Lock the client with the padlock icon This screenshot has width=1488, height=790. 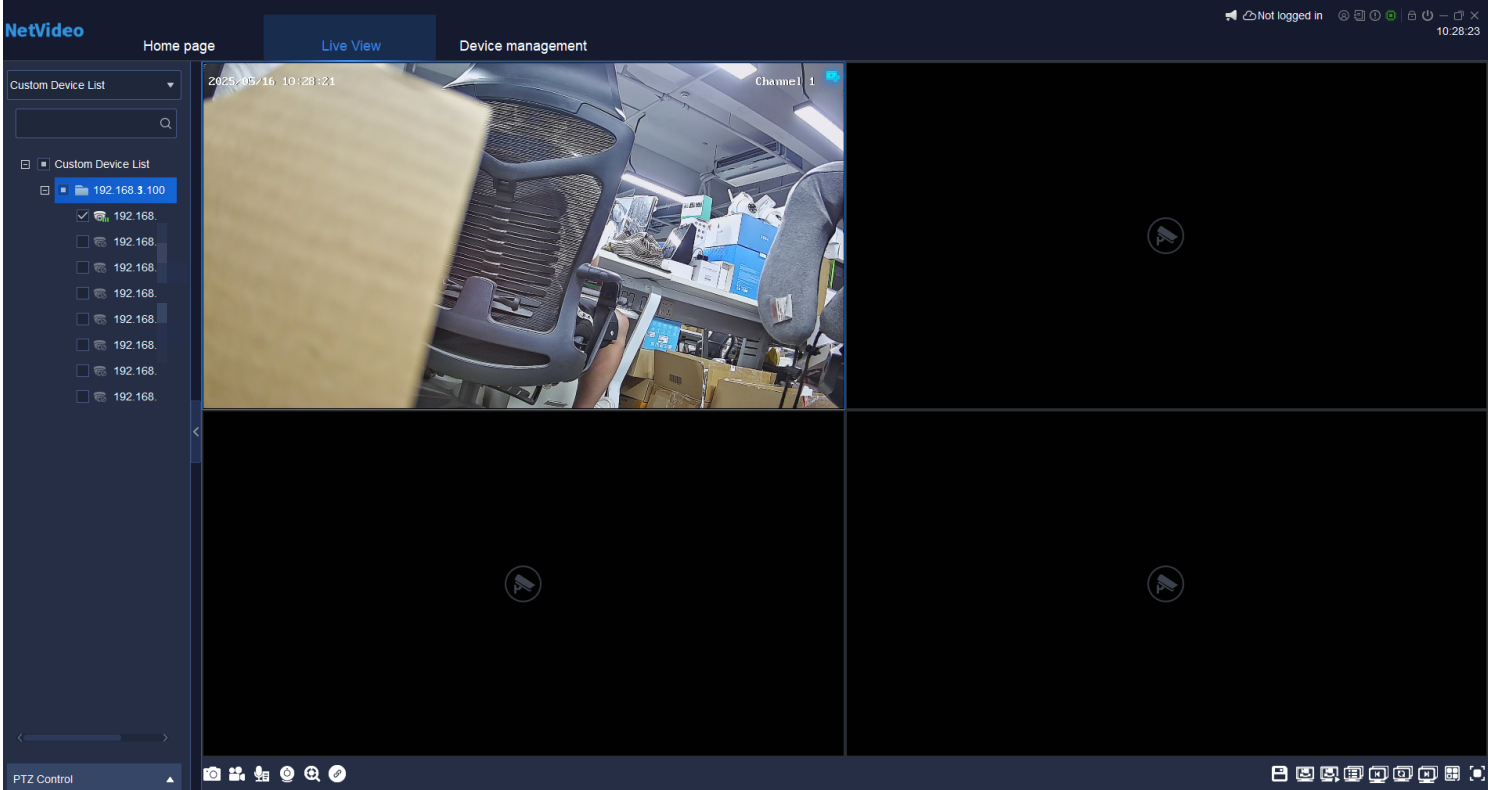[1412, 16]
